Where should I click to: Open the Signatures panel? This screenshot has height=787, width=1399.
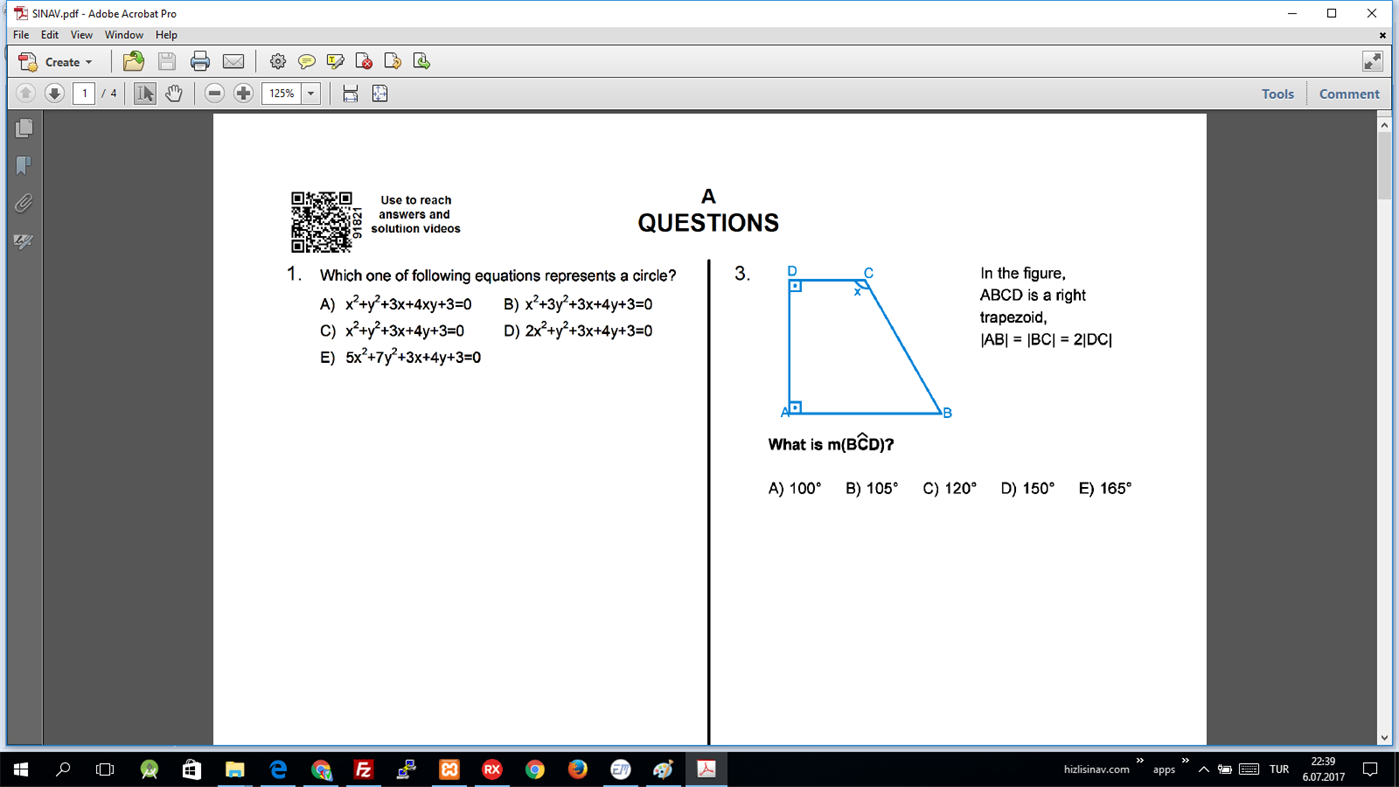point(22,240)
